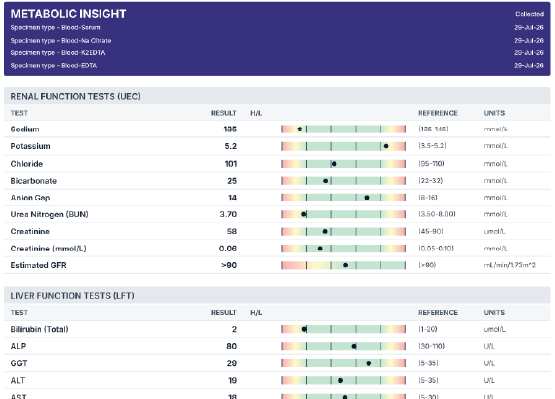Click Specimen type Blood-K2EDTA line
The width and height of the screenshot is (555, 399).
58,53
